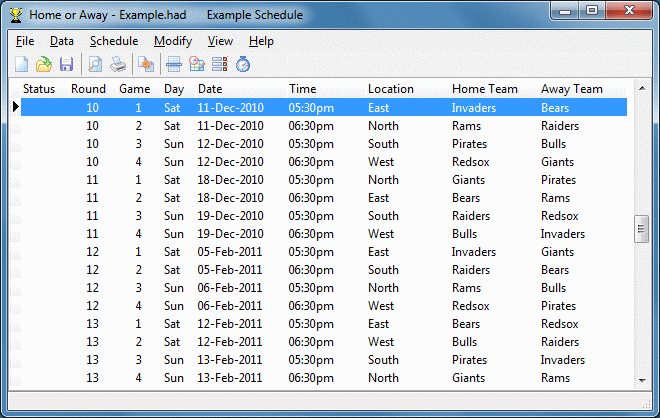The width and height of the screenshot is (660, 418).
Task: Click the New file toolbar icon
Action: pyautogui.click(x=21, y=64)
